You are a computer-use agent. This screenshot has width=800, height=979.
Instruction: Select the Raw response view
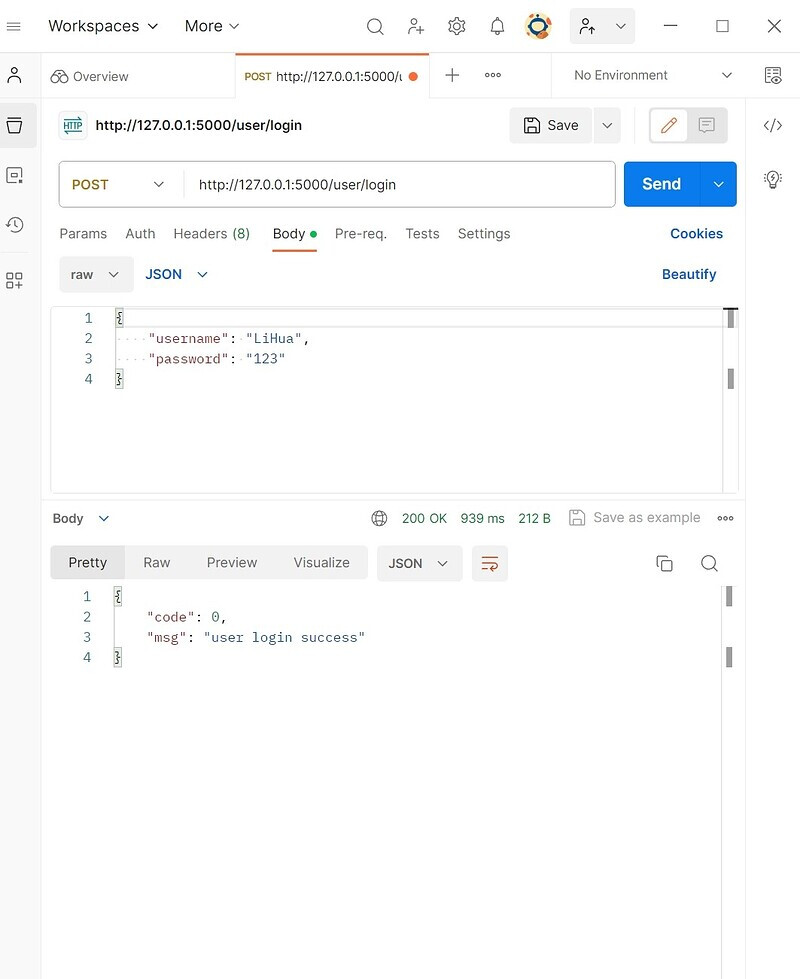157,563
